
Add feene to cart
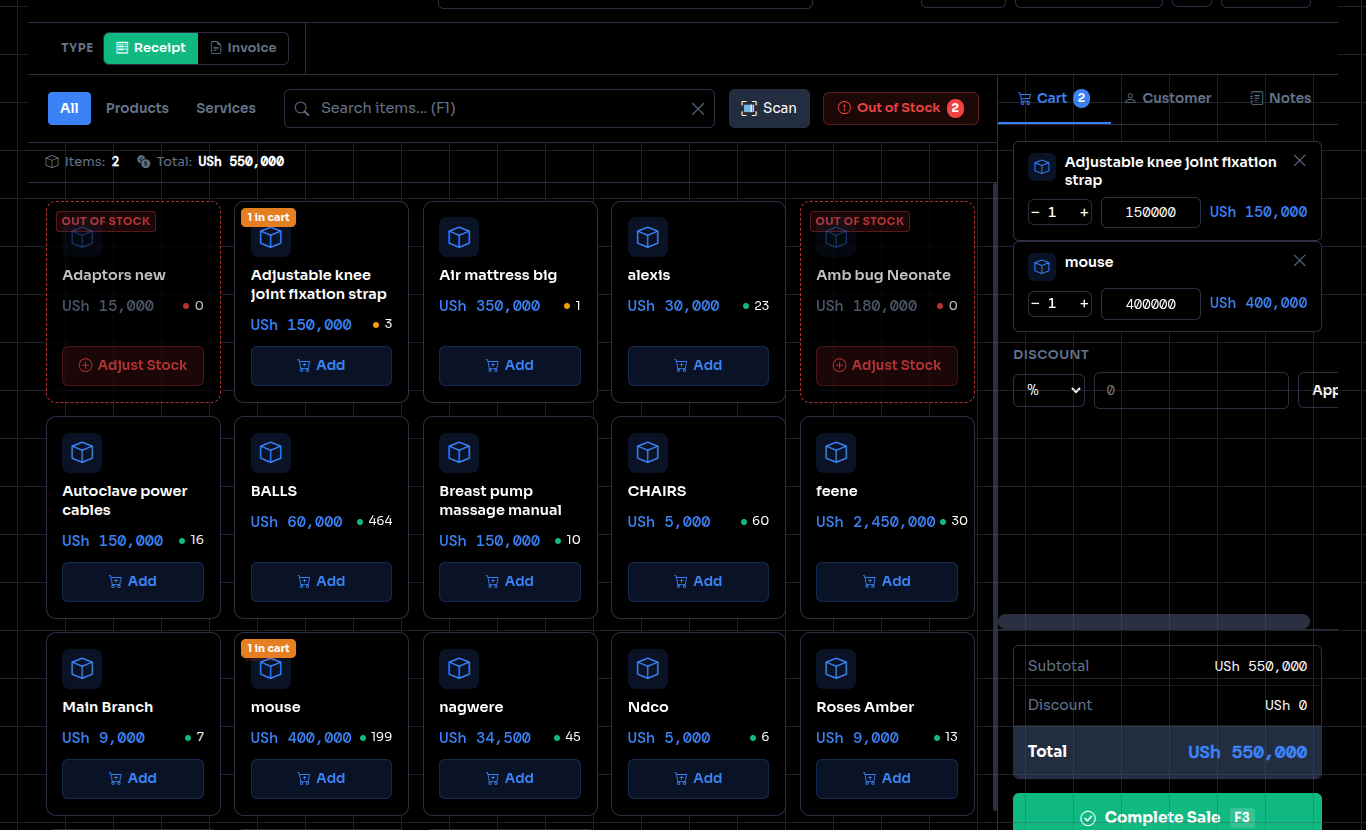point(887,581)
